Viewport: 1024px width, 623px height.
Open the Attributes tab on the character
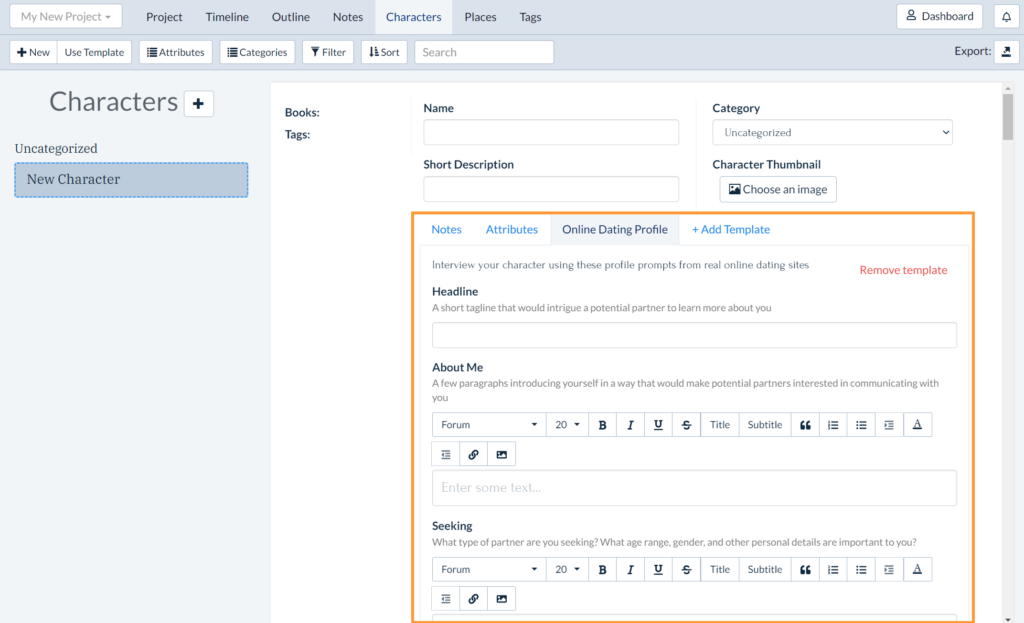(511, 229)
